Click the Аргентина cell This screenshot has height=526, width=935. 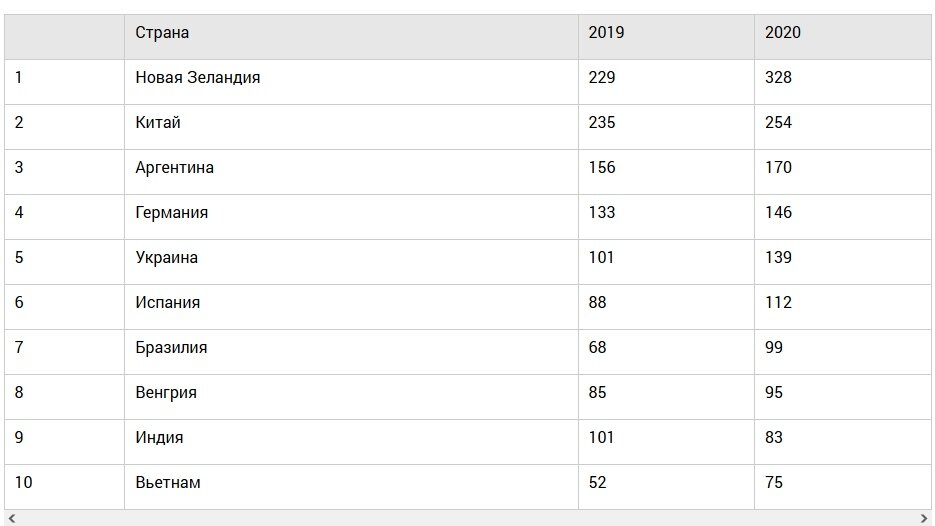point(175,168)
